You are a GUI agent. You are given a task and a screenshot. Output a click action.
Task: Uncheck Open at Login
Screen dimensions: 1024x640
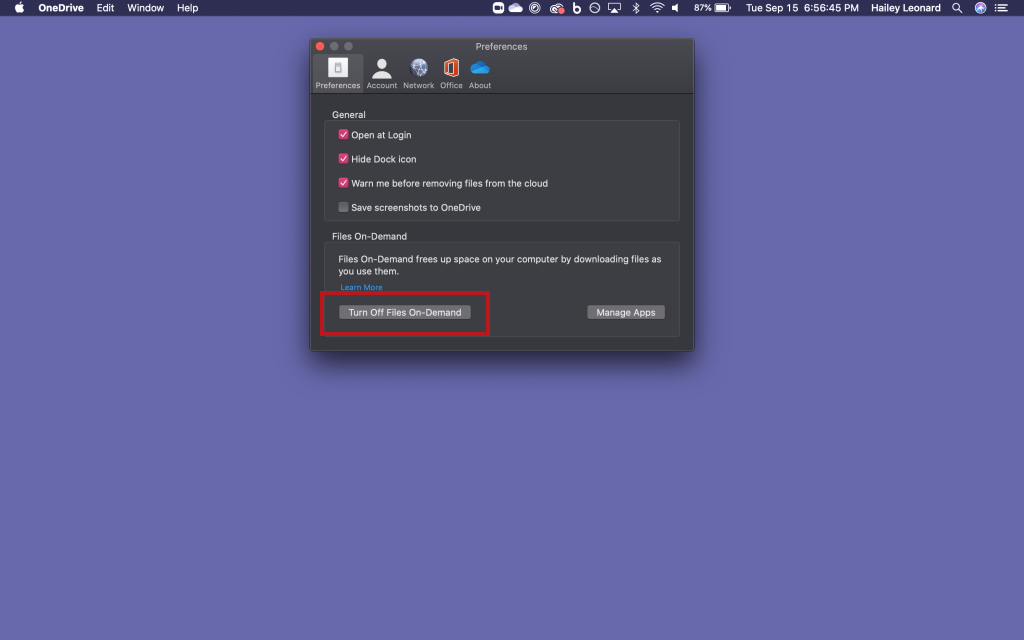pos(344,135)
